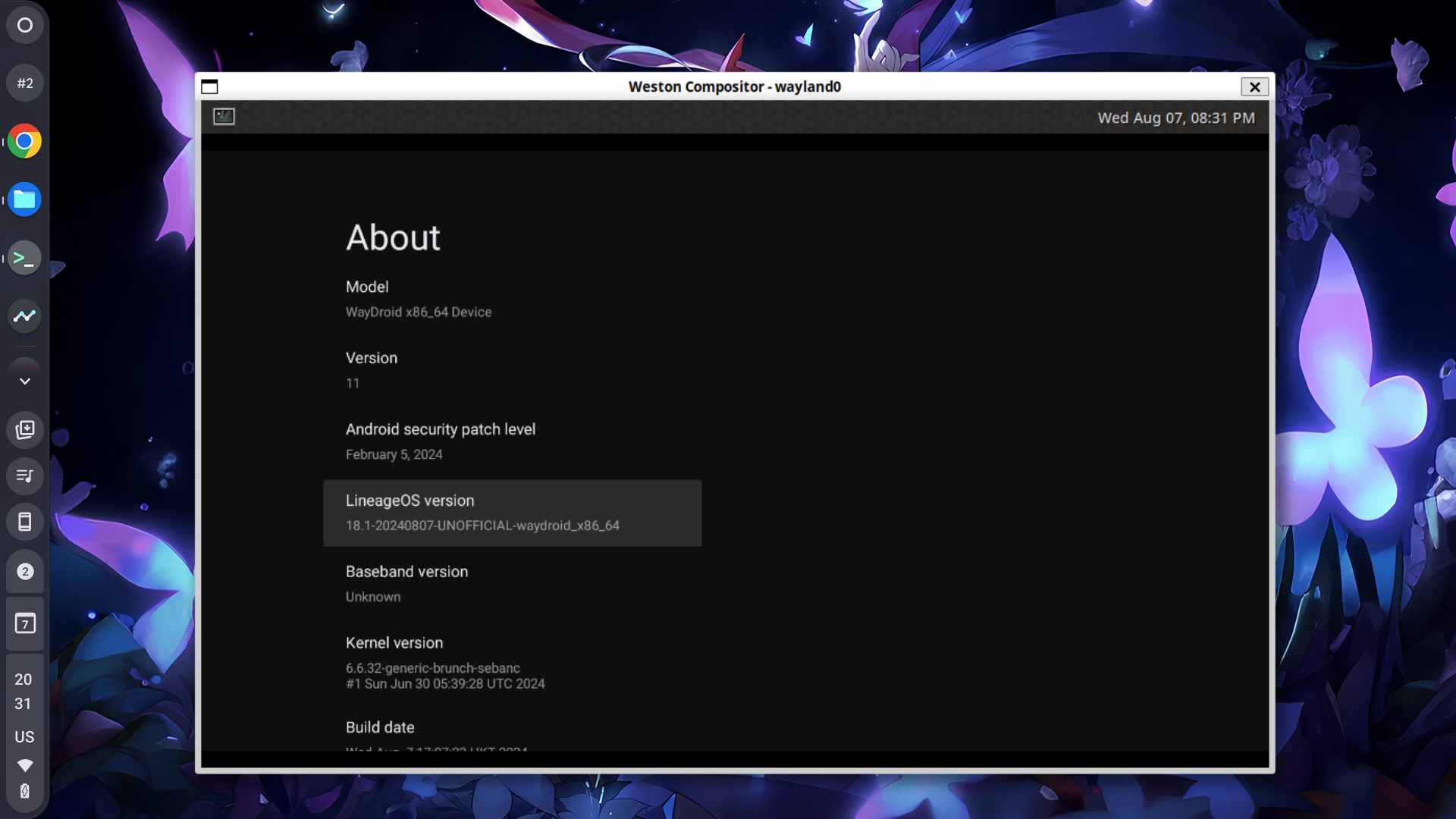Screen dimensions: 1456x819
Task: Expand the shelf overflow chevron
Action: coord(25,381)
